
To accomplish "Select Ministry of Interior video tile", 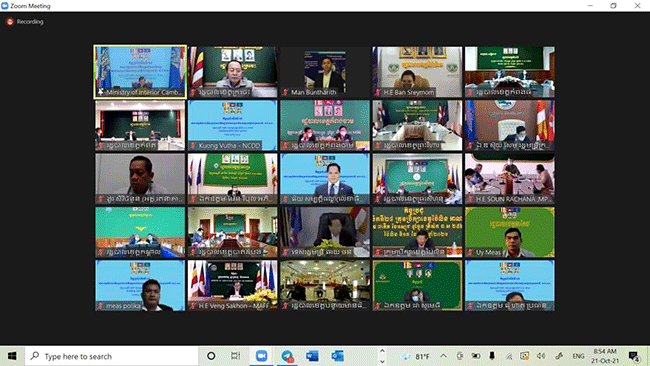I will tap(140, 72).
